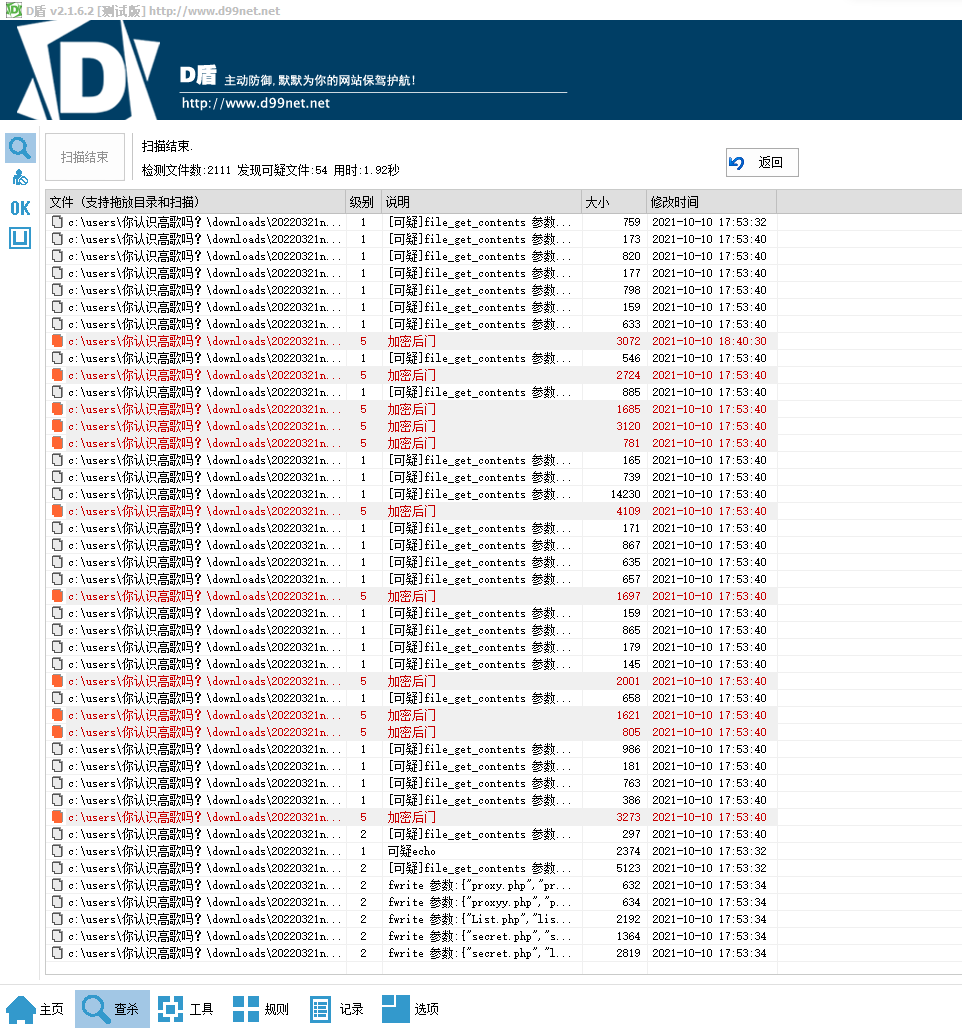Open 选项 via its bottom bar icon
962x1030 pixels.
click(x=395, y=1008)
